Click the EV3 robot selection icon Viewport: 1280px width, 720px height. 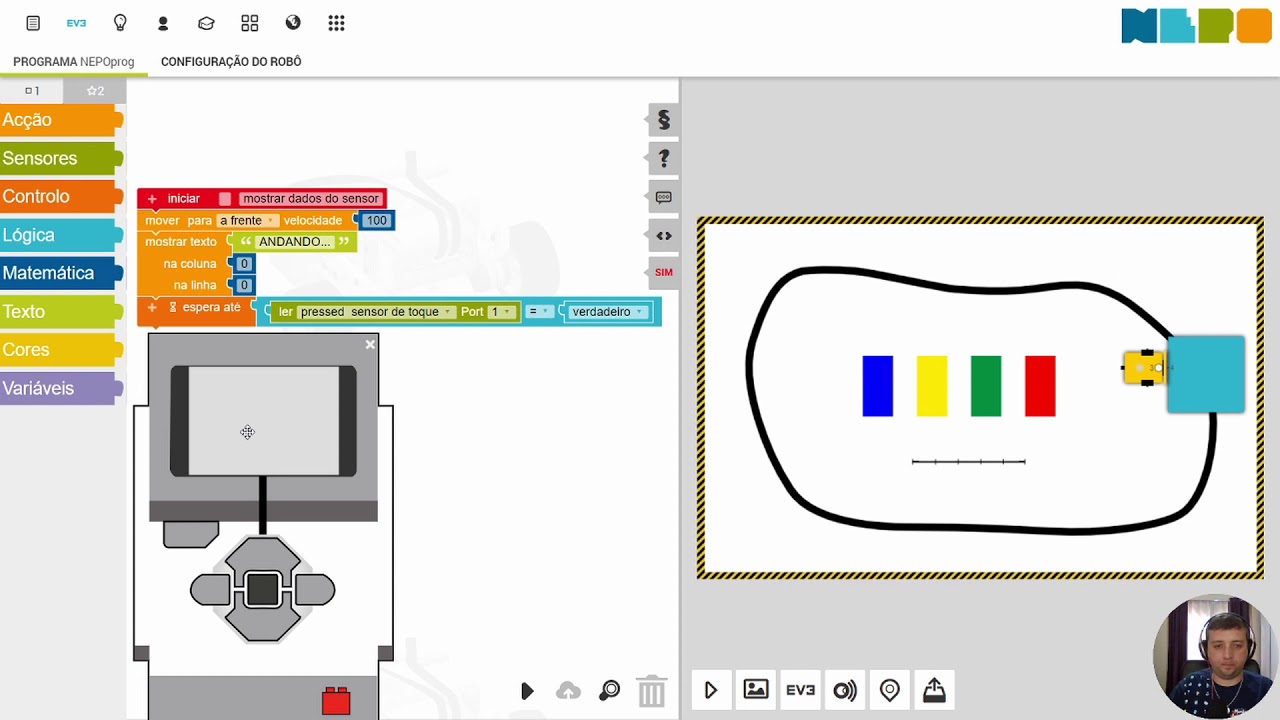(x=76, y=23)
